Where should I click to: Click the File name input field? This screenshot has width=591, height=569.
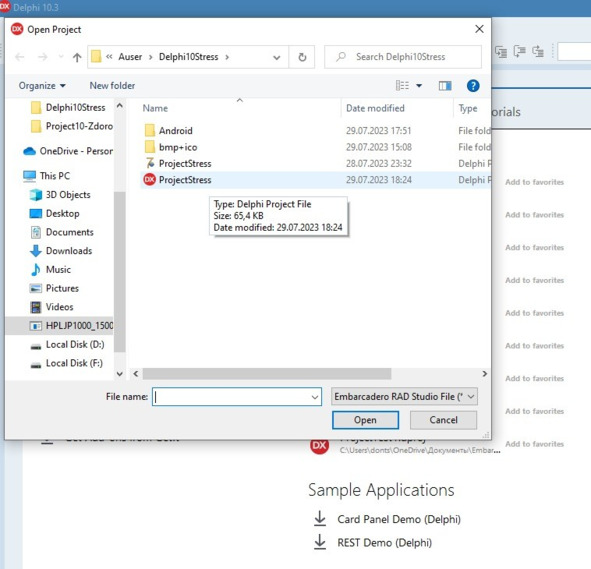click(237, 397)
